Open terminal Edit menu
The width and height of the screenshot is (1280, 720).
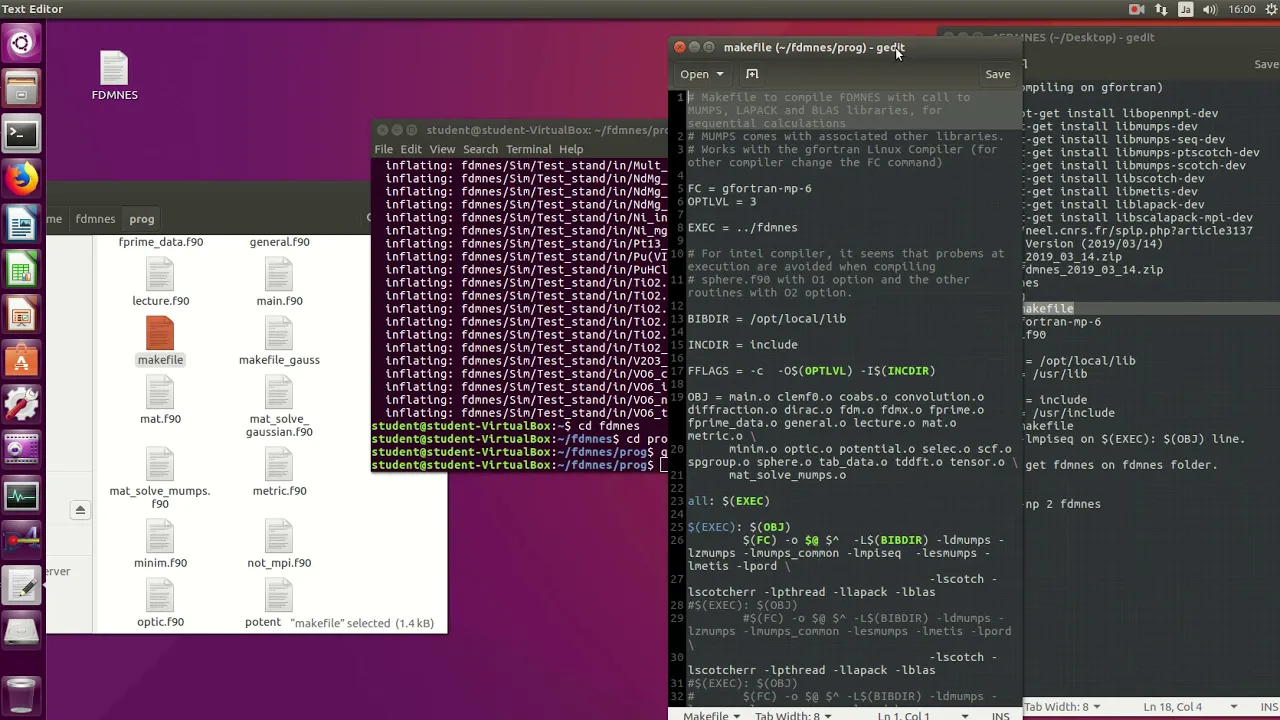411,149
